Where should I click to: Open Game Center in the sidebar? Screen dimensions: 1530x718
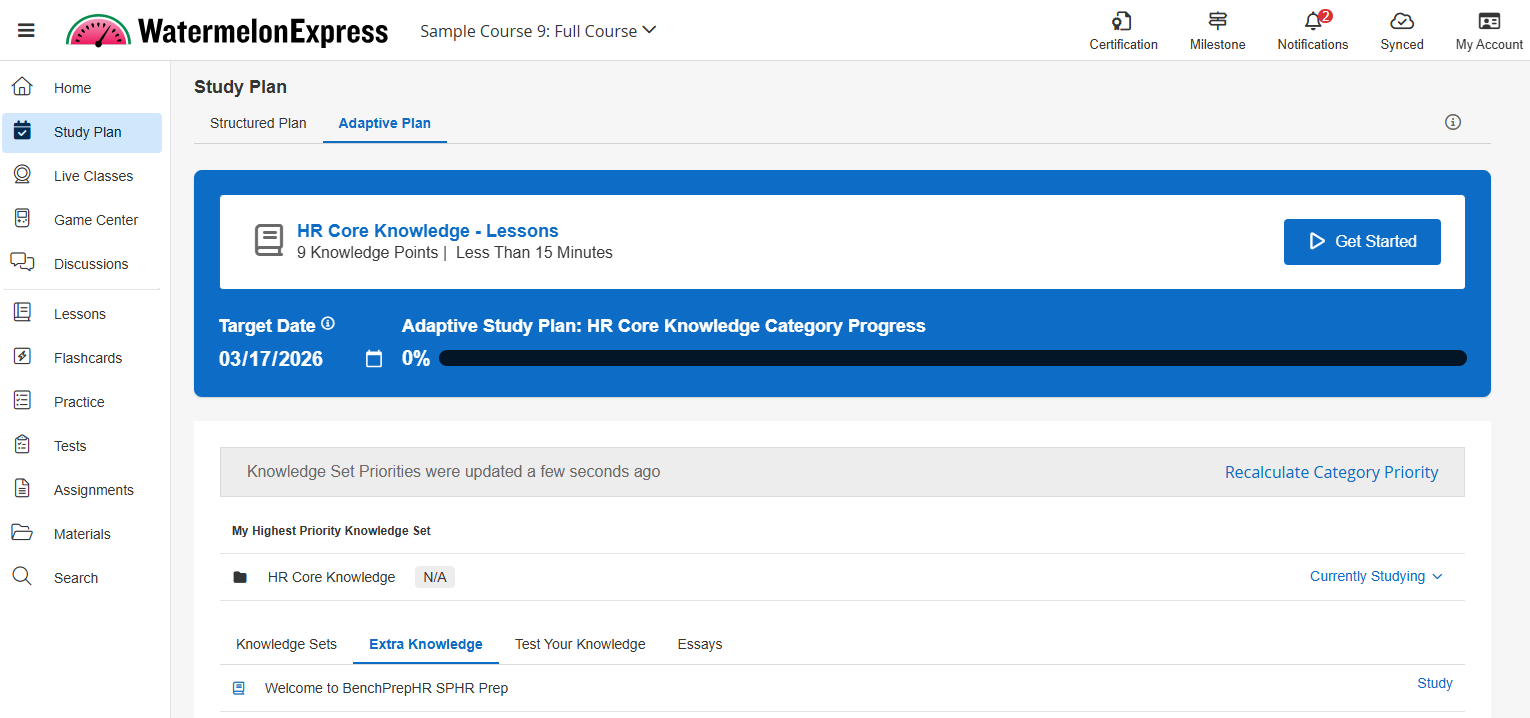[x=95, y=220]
